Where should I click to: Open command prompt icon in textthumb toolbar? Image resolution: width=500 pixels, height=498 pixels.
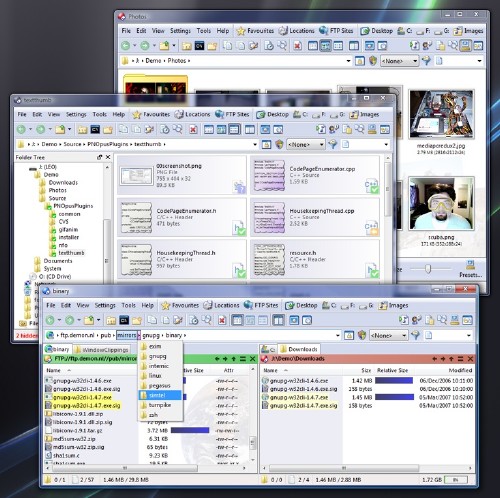pos(95,129)
